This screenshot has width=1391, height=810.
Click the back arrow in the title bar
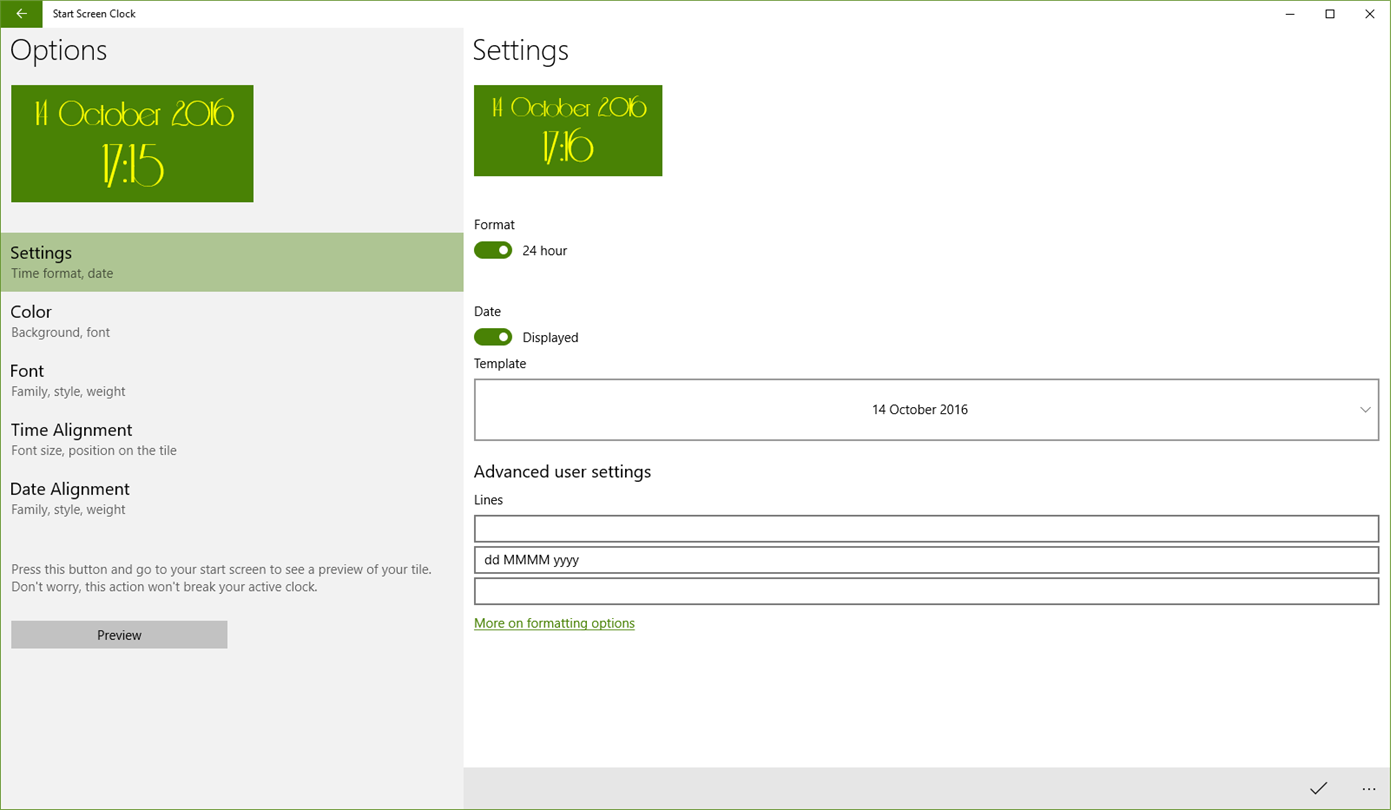(21, 14)
